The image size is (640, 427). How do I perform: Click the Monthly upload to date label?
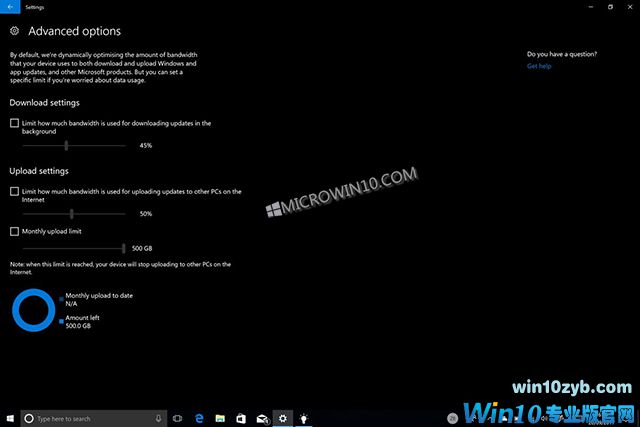pyautogui.click(x=99, y=295)
